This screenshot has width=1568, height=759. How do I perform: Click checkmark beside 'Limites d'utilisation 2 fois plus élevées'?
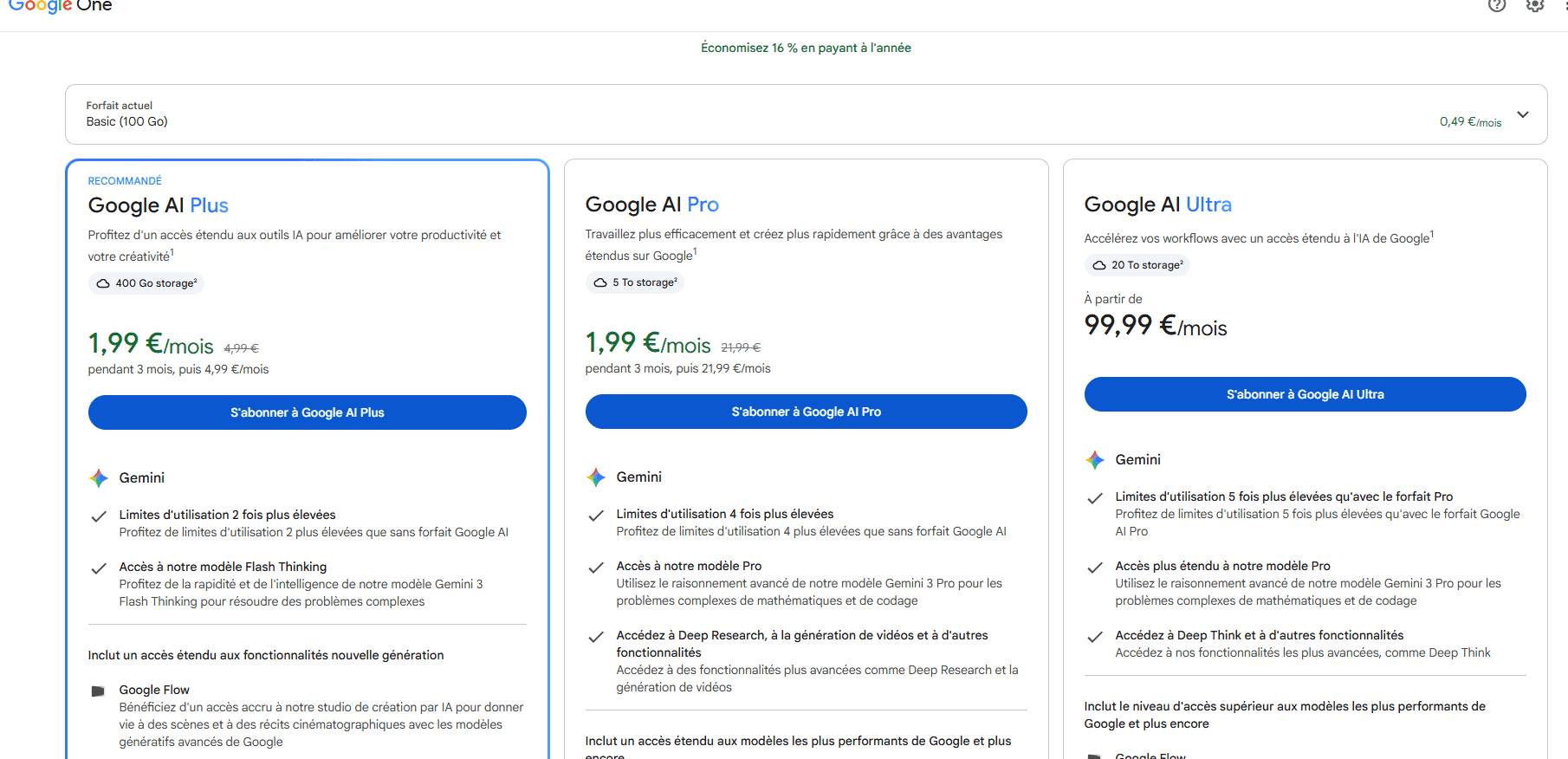pos(99,516)
